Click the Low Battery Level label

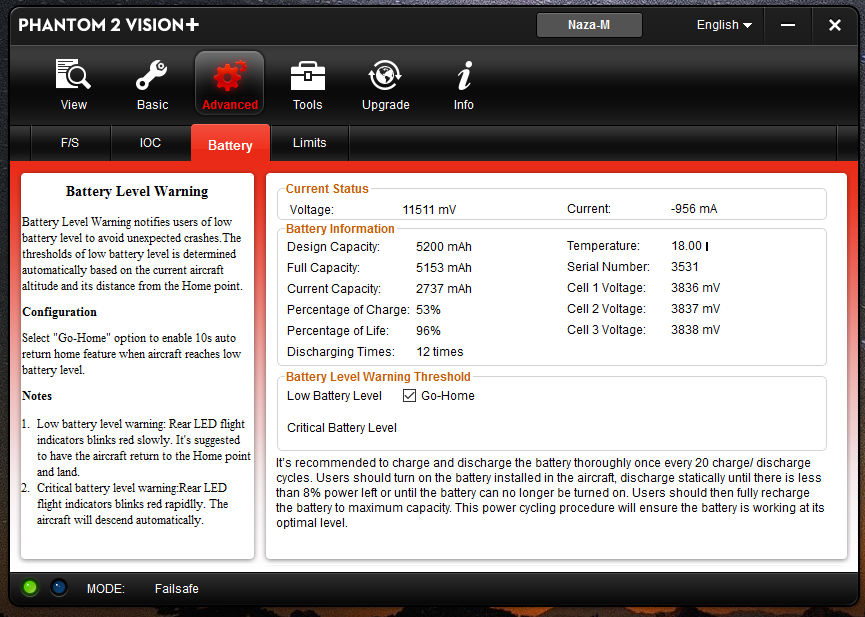pyautogui.click(x=334, y=396)
